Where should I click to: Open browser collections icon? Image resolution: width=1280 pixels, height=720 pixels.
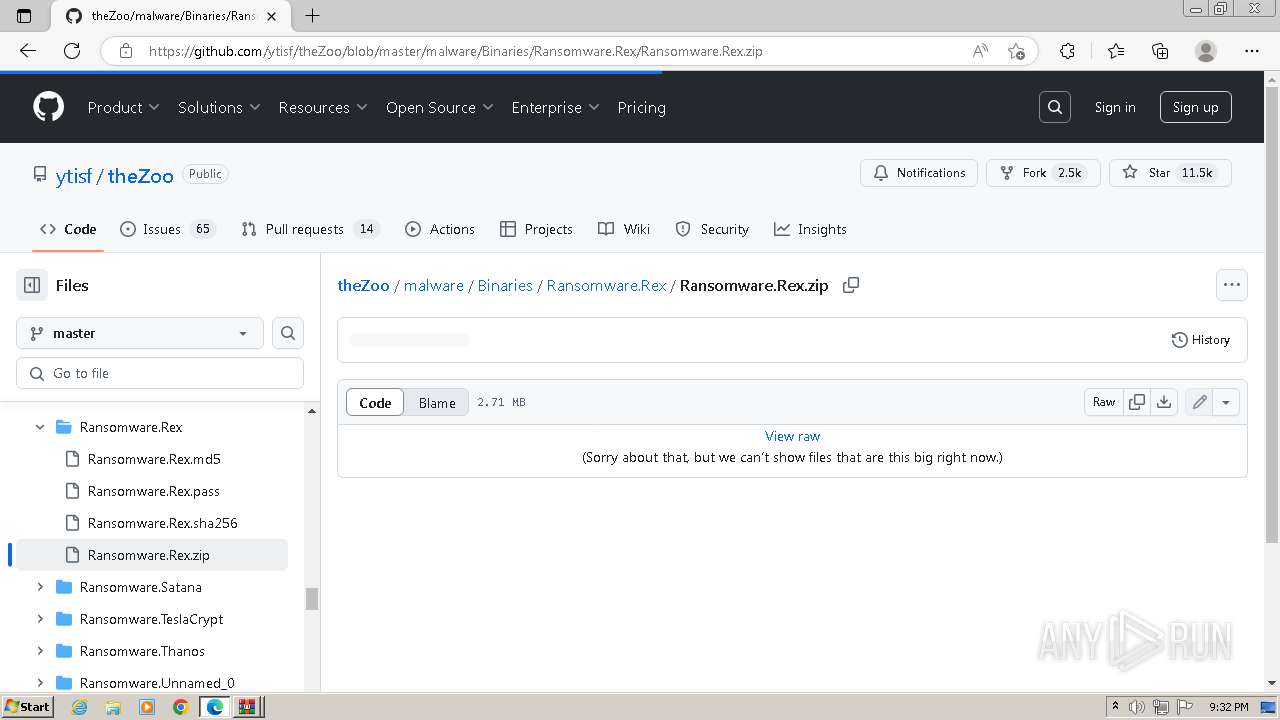[x=1160, y=51]
